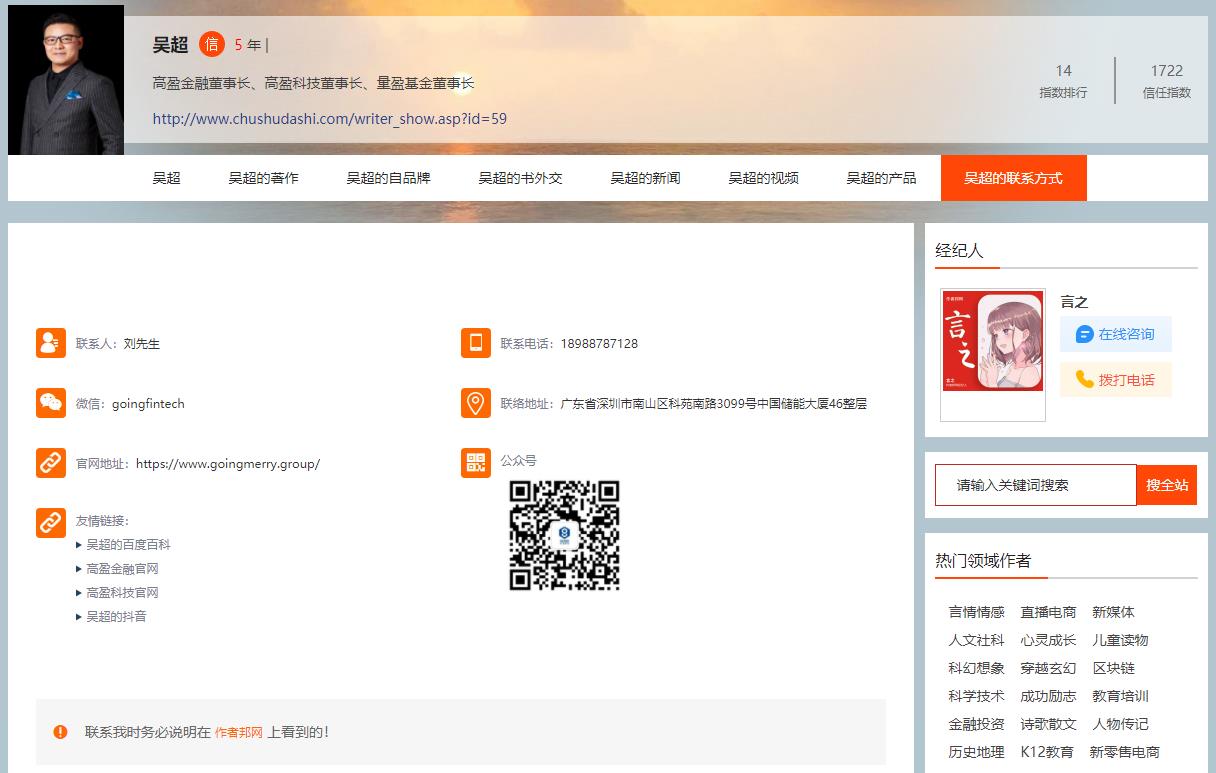The height and width of the screenshot is (773, 1216).
Task: Click the 言之 agent thumbnail image
Action: 993,354
